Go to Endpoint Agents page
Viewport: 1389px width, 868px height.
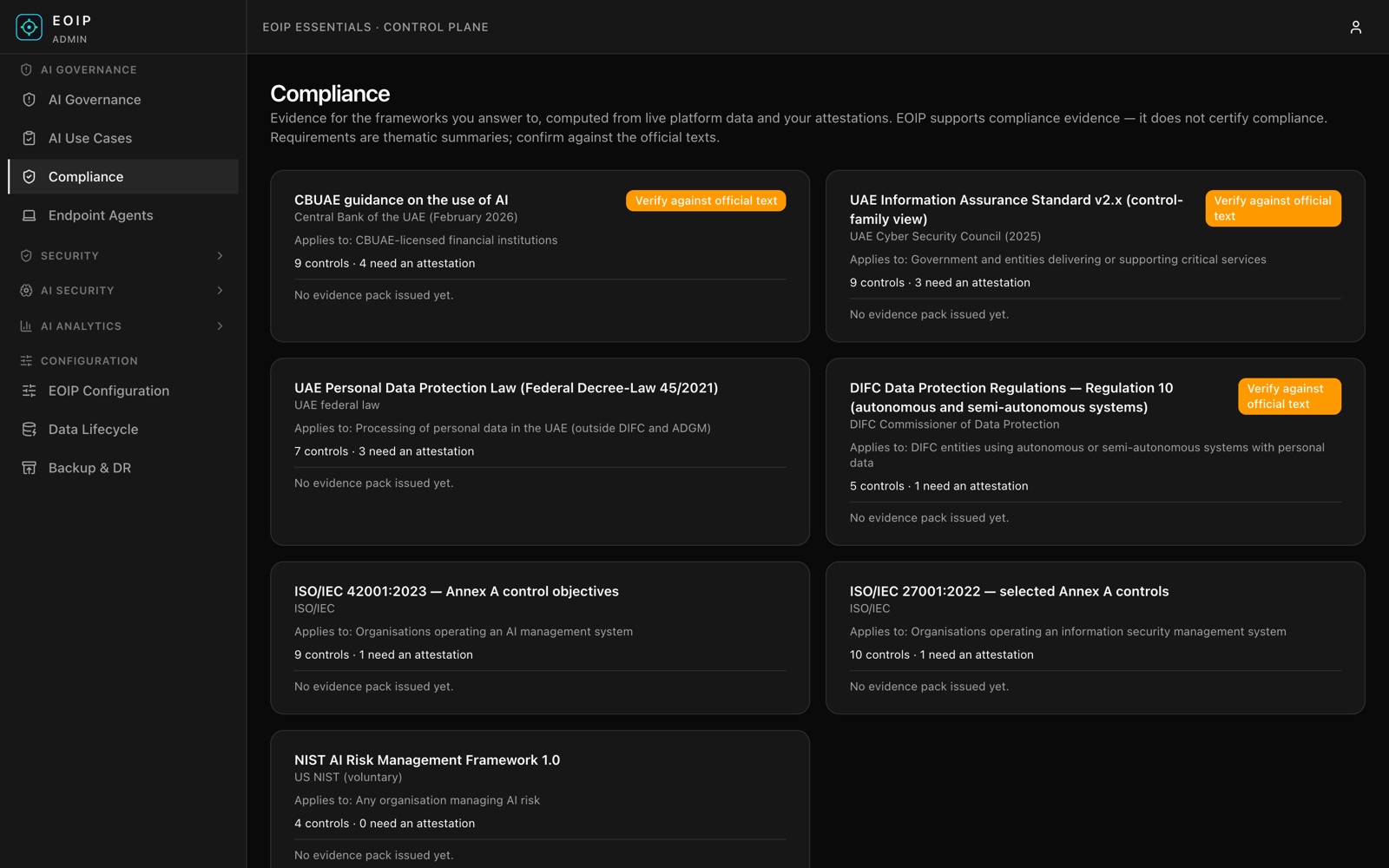point(123,215)
